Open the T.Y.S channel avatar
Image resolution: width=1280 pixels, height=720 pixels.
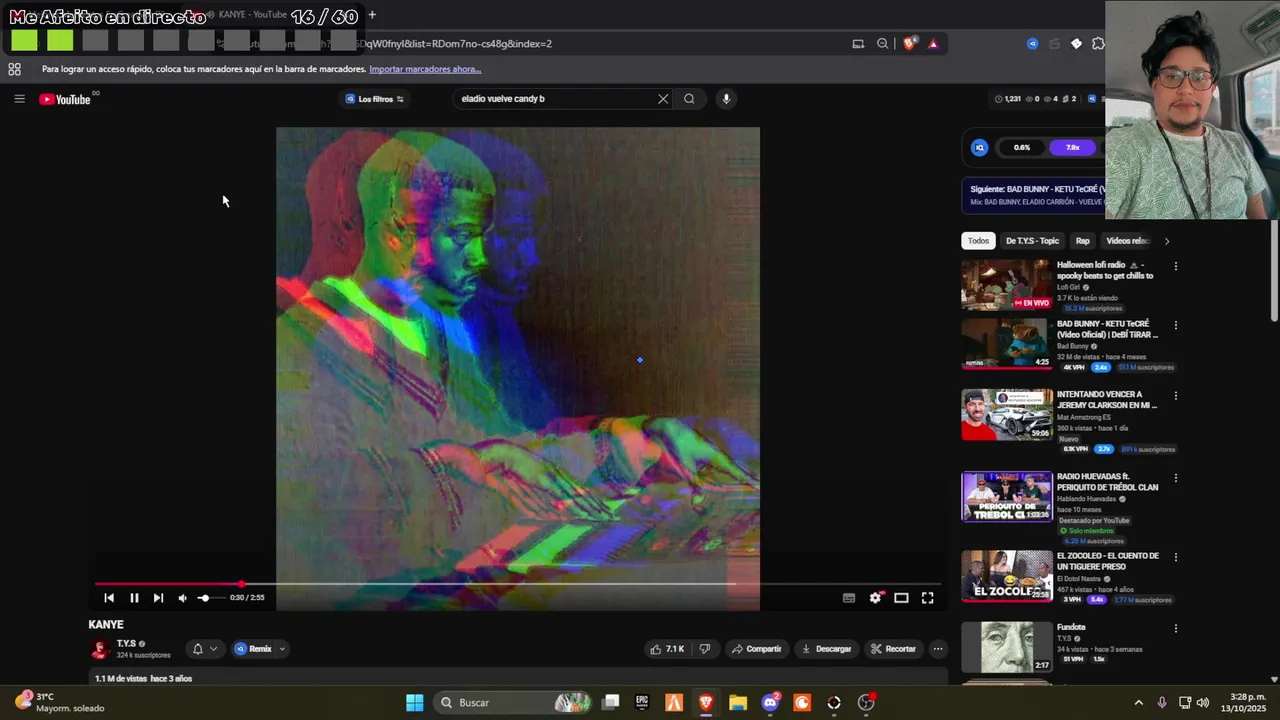tap(99, 649)
